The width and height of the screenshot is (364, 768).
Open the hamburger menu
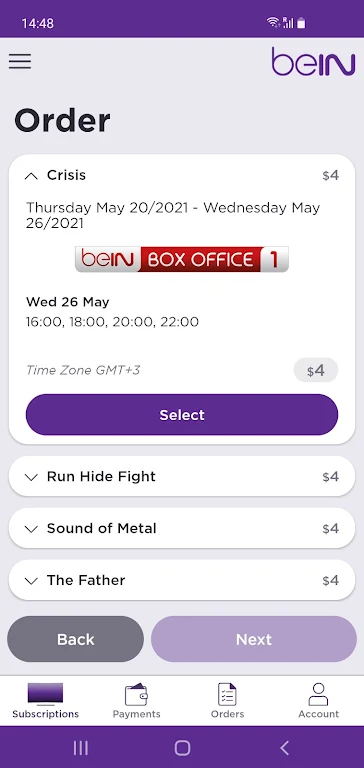[20, 61]
